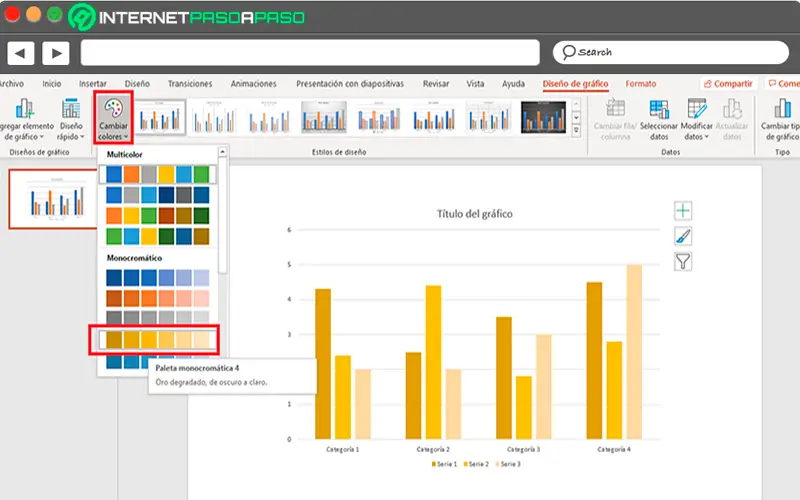Viewport: 800px width, 500px height.
Task: Click in the browser address bar
Action: [310, 53]
